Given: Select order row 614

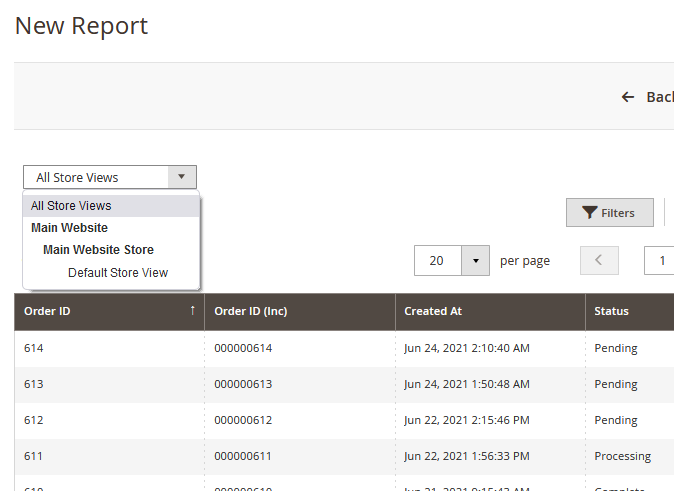Looking at the screenshot, I should pos(34,348).
